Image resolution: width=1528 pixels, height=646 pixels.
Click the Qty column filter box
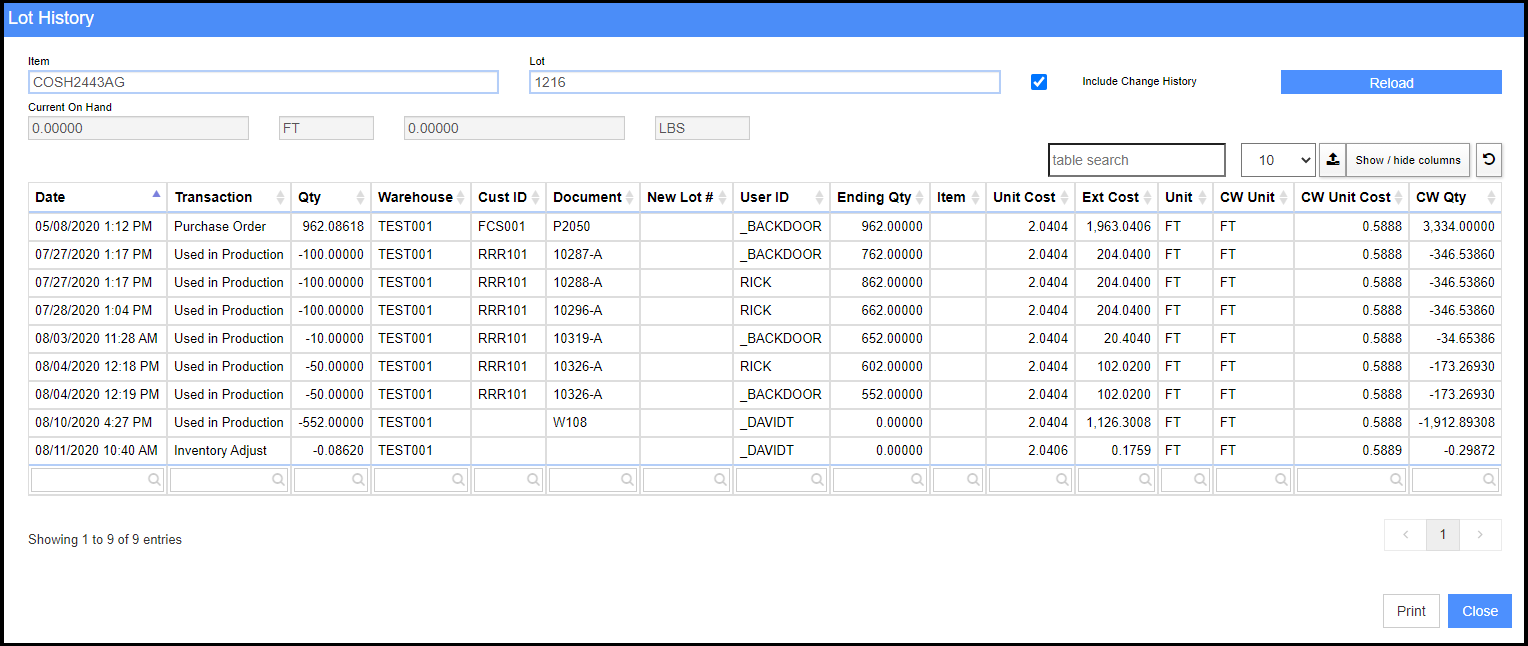pyautogui.click(x=331, y=480)
